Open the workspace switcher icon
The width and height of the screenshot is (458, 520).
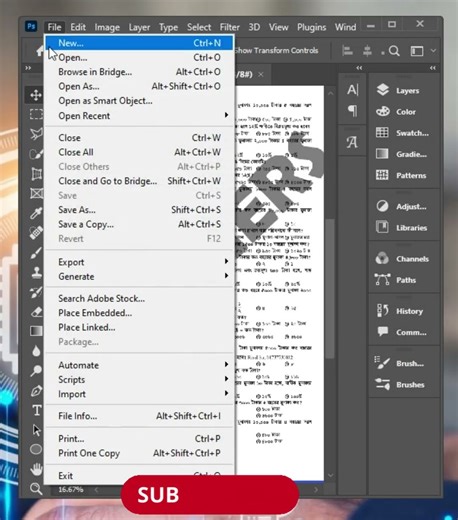pyautogui.click(x=417, y=51)
